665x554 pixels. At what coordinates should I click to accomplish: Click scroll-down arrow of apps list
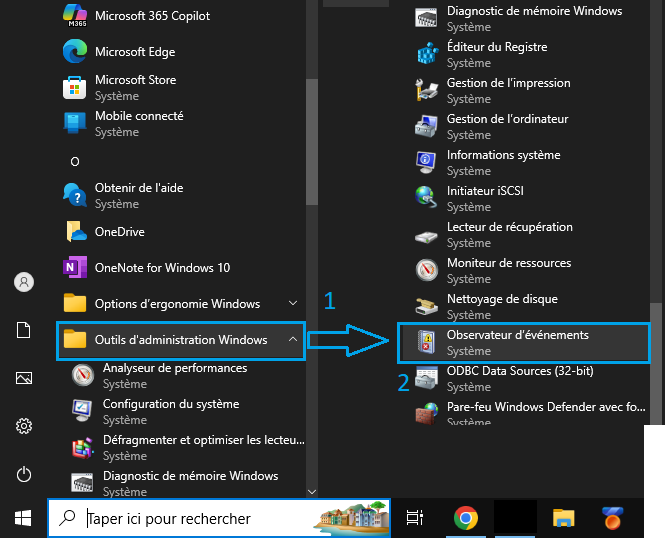tap(312, 492)
